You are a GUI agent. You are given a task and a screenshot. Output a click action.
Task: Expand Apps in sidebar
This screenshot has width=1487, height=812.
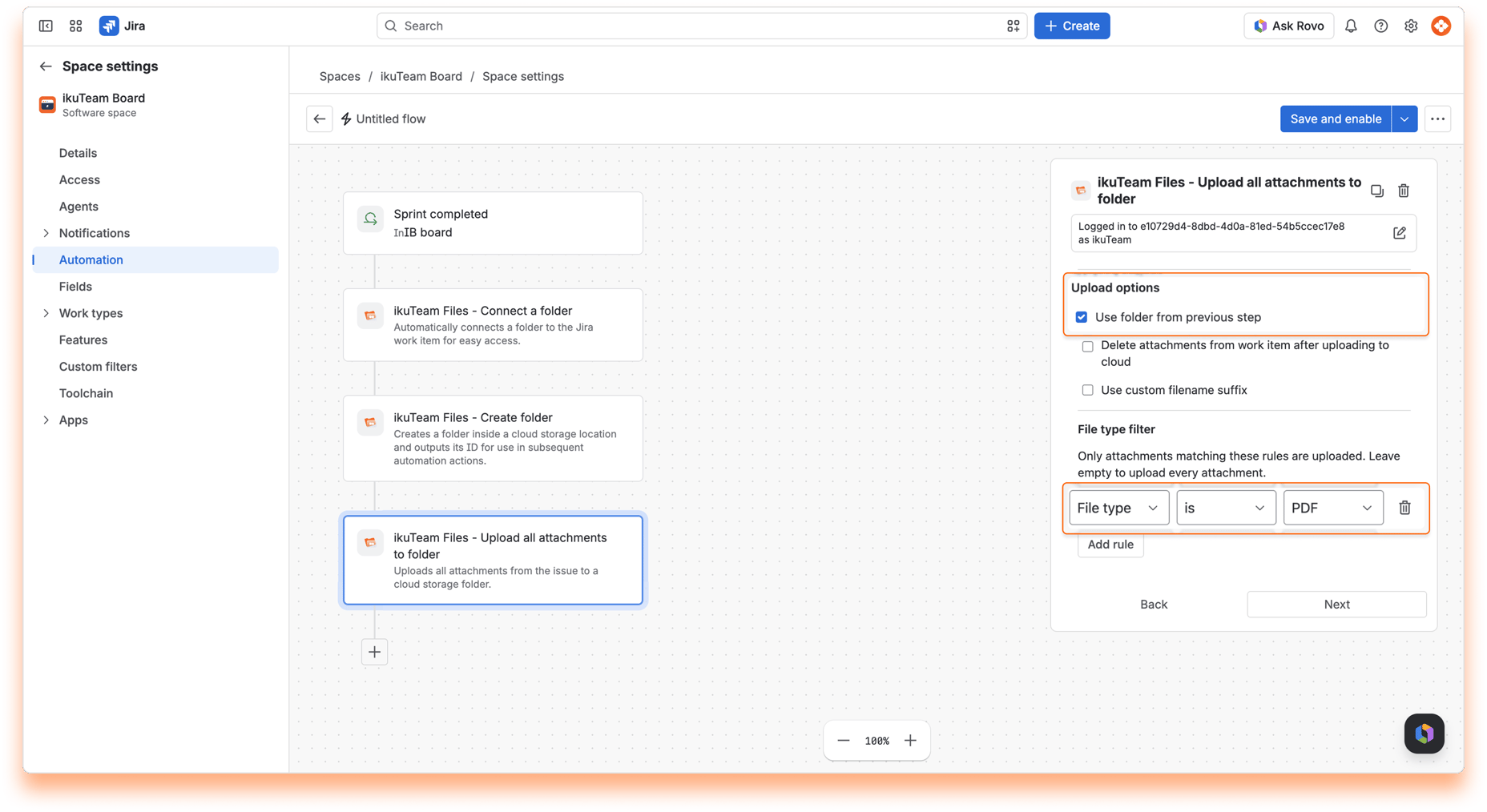tap(46, 420)
